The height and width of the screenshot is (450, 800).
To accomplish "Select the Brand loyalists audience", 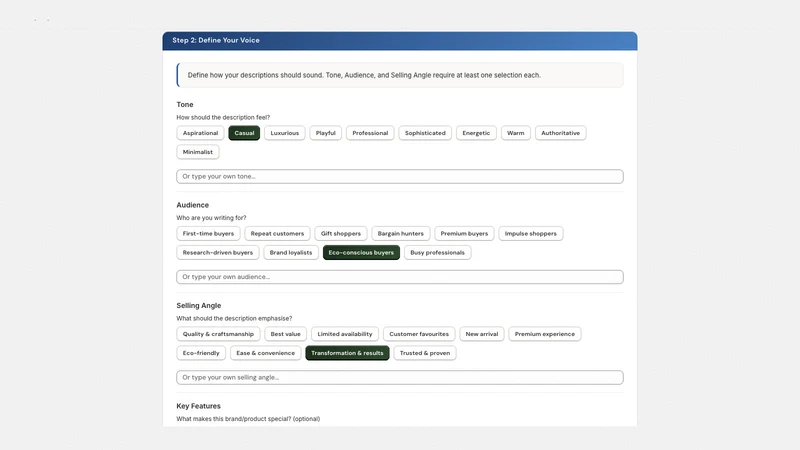I will tap(291, 252).
